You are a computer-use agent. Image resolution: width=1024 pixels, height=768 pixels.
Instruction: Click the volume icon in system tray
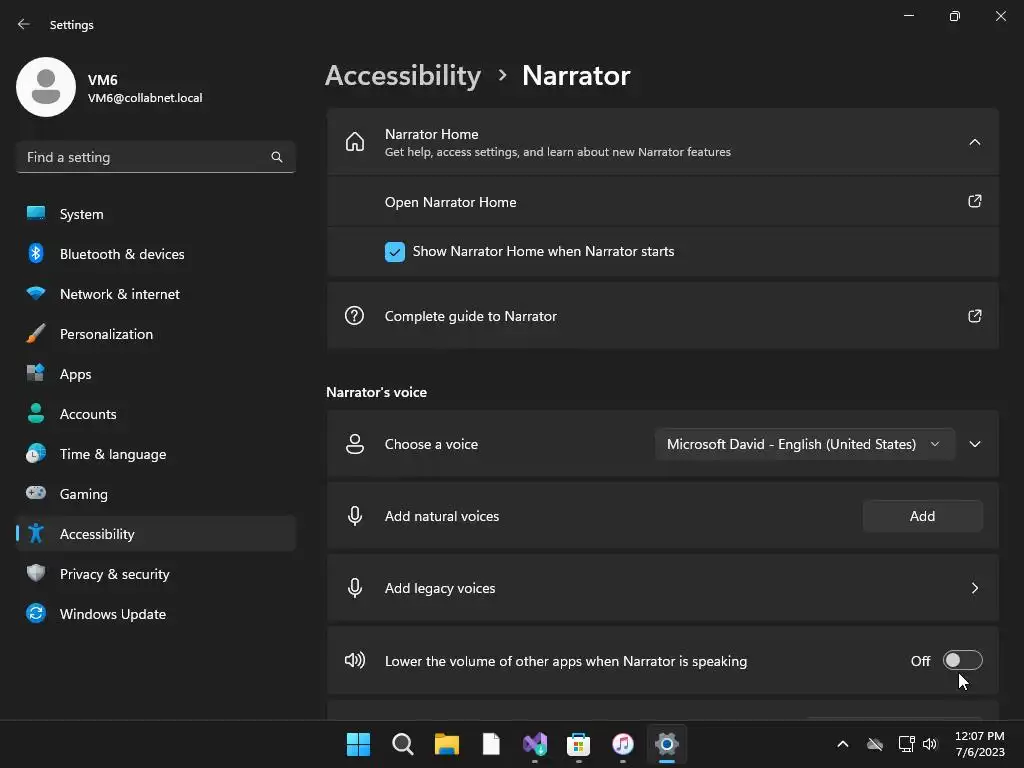coord(930,744)
